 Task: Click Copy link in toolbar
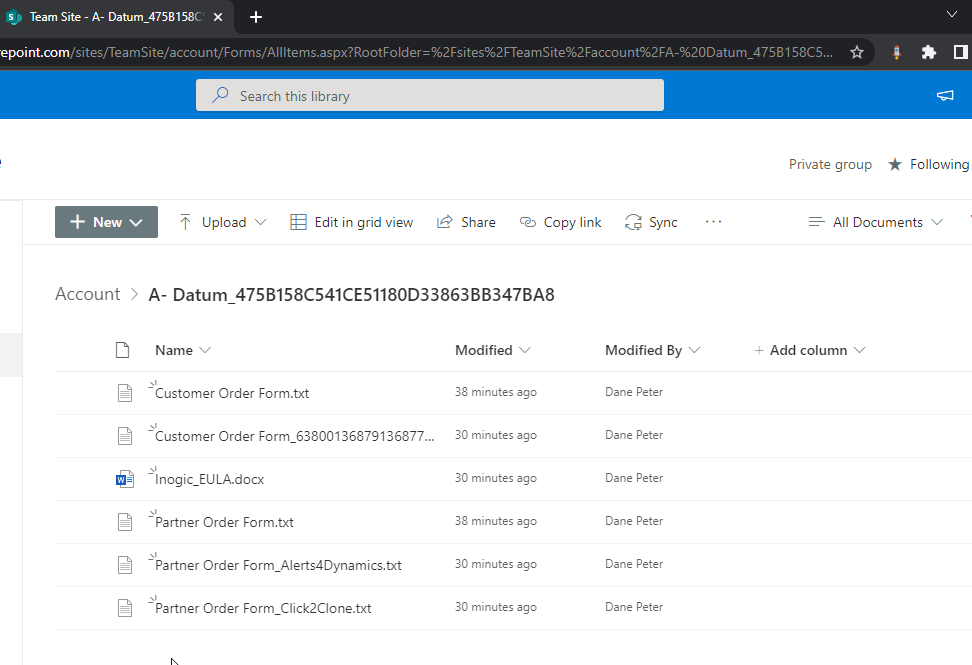pyautogui.click(x=560, y=222)
